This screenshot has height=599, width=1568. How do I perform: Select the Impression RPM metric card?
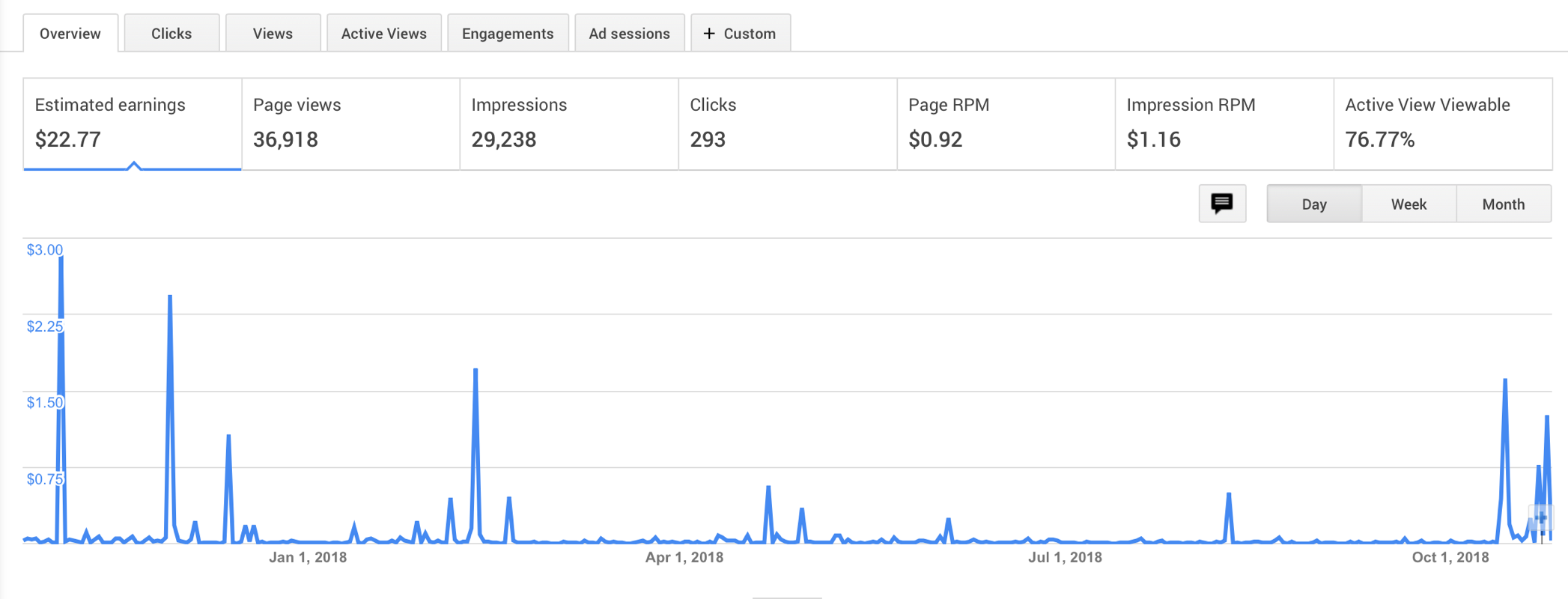[x=1224, y=124]
